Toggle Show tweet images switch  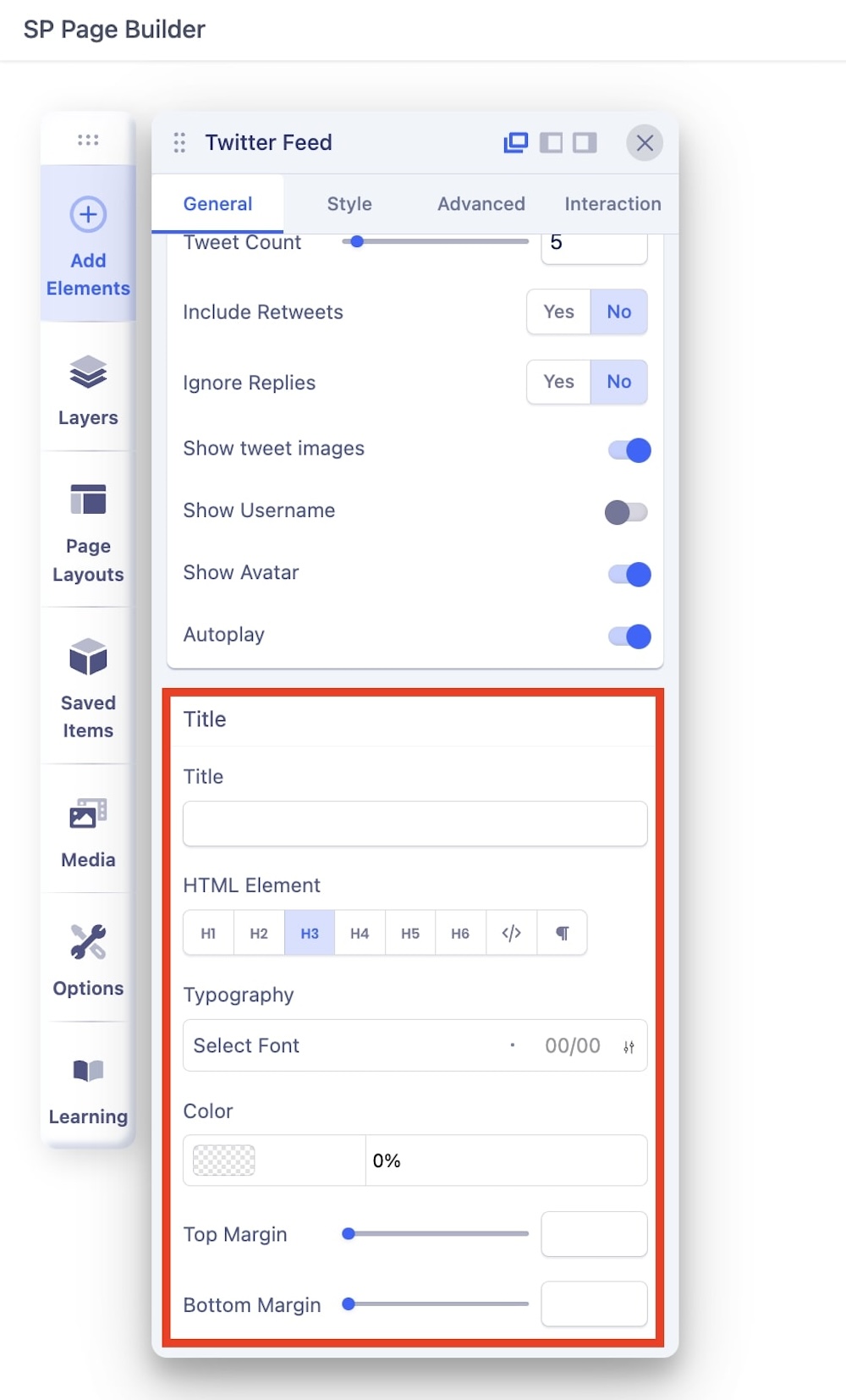tap(629, 450)
